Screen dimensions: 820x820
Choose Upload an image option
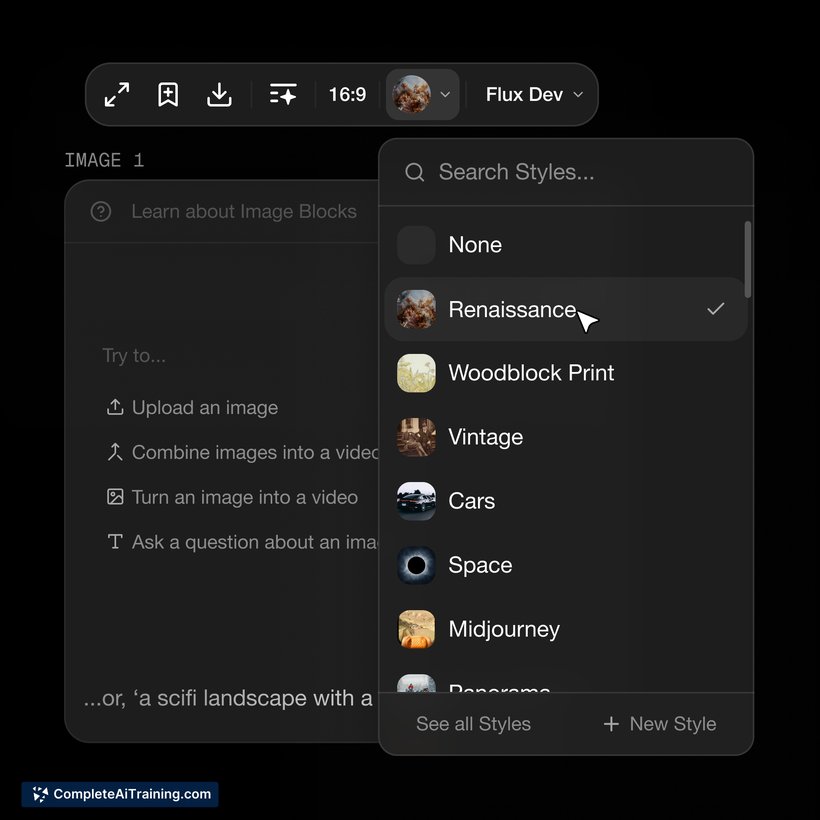pos(192,407)
